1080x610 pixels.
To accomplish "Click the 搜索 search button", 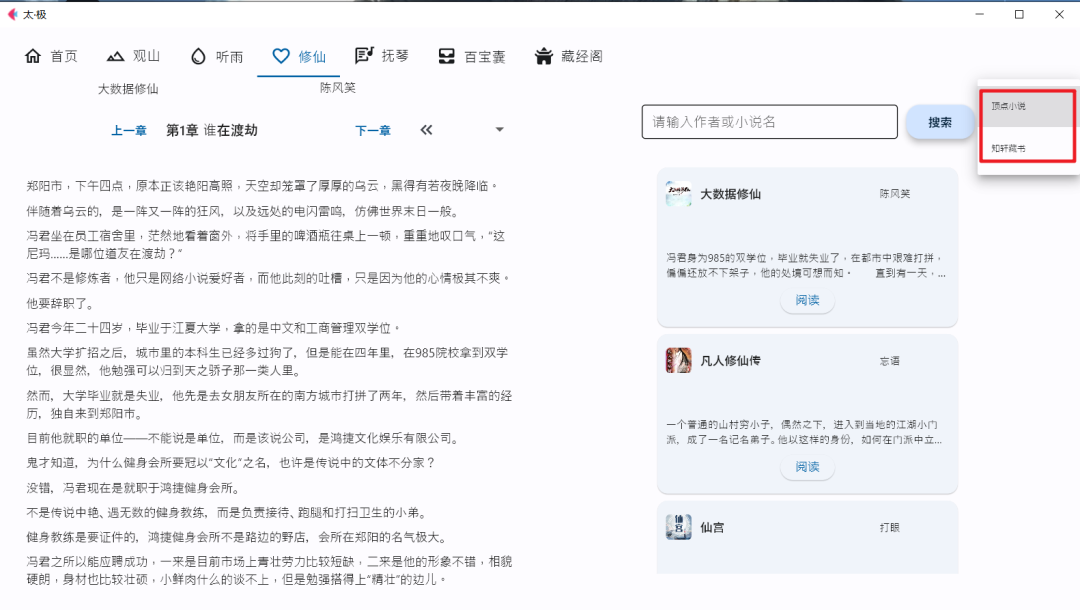I will [939, 123].
